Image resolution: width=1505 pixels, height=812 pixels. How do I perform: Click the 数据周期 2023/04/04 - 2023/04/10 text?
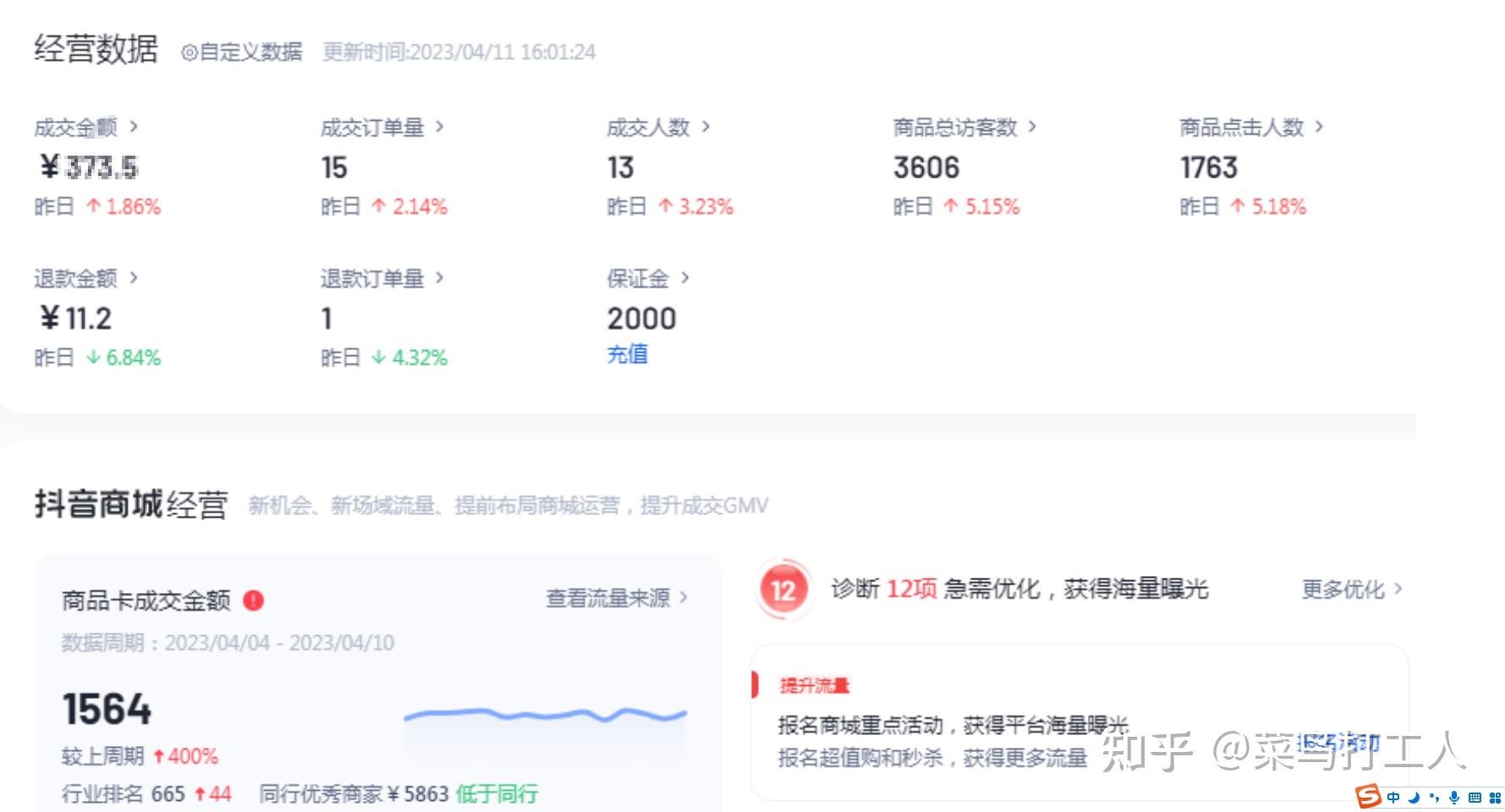click(228, 643)
